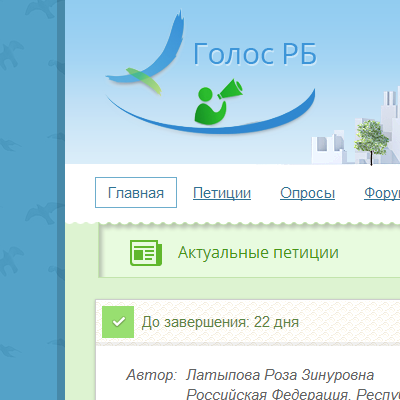Open the Форум menu link
This screenshot has width=400, height=400.
[x=382, y=193]
